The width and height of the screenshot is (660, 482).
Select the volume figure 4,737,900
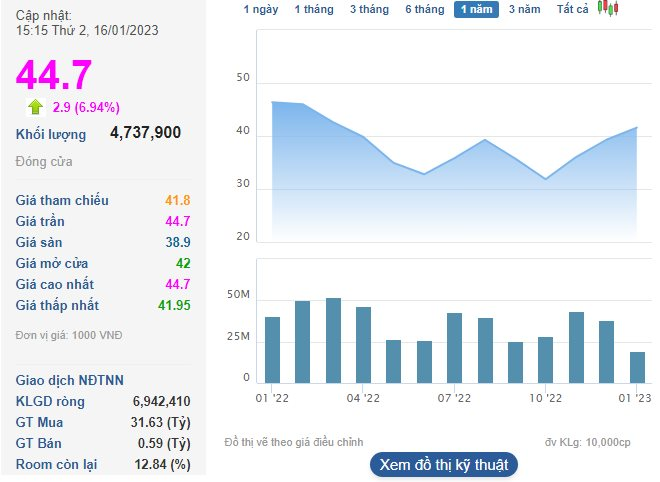[x=145, y=133]
